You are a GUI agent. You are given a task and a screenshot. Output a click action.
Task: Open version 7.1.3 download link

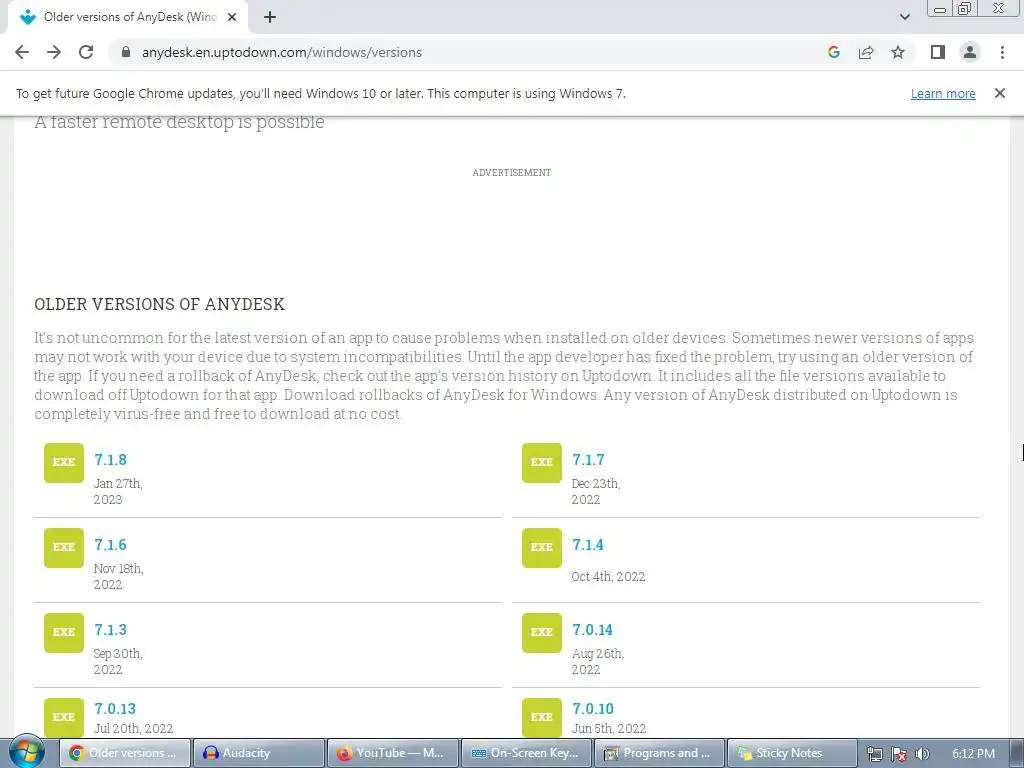click(110, 630)
